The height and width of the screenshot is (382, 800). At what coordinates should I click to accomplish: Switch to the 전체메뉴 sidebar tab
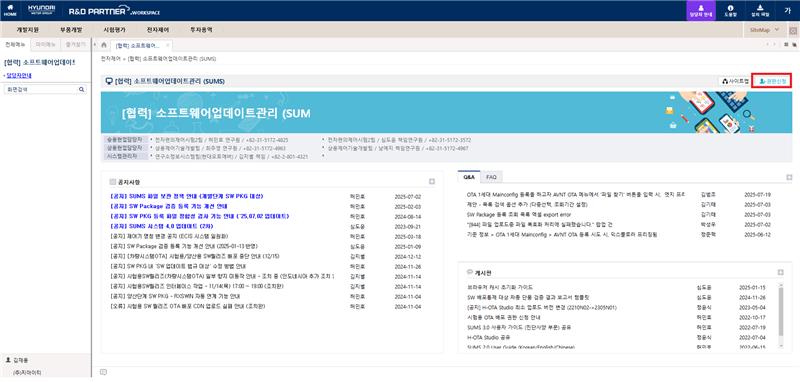point(15,45)
